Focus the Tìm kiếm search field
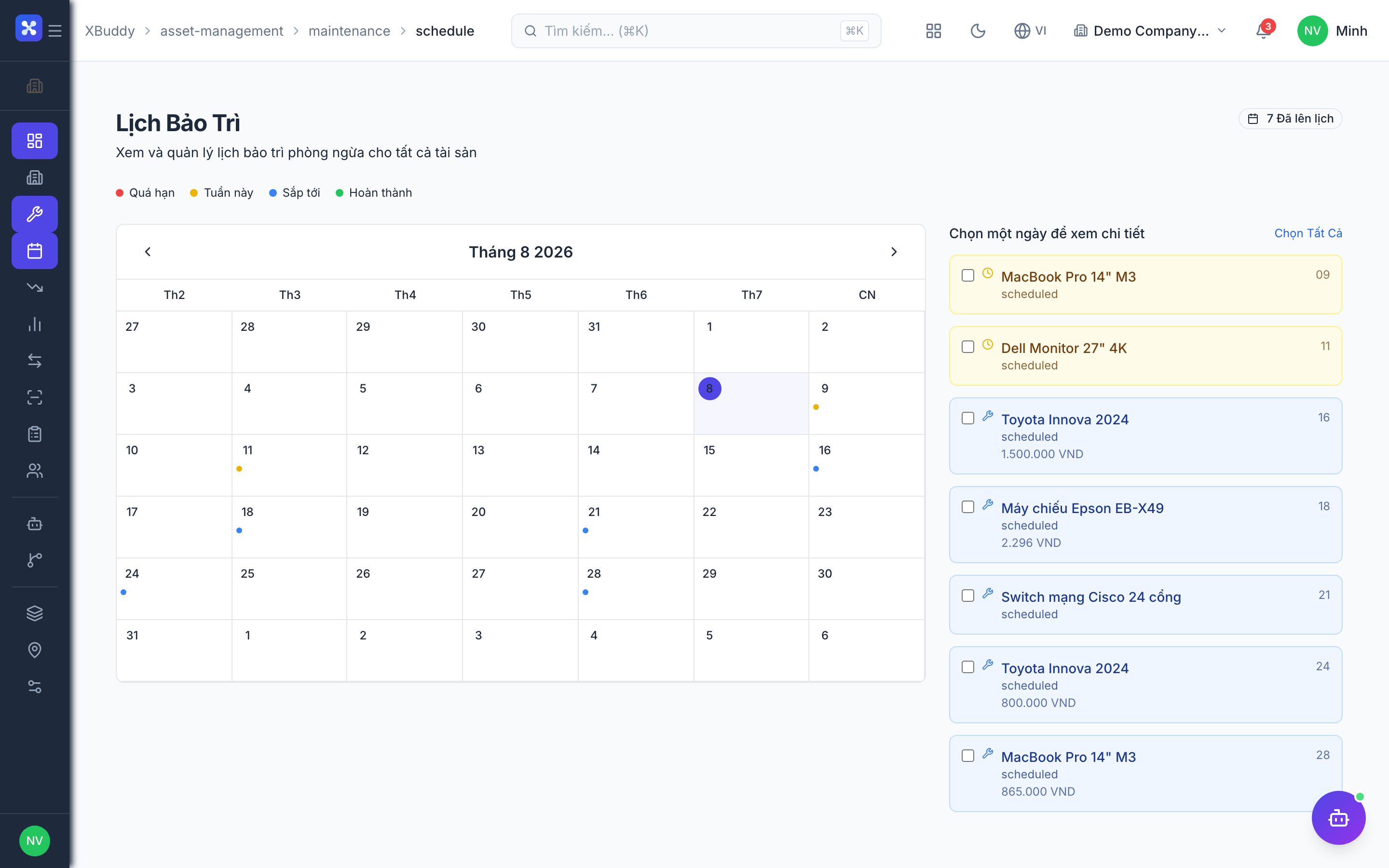Viewport: 1389px width, 868px height. click(696, 31)
